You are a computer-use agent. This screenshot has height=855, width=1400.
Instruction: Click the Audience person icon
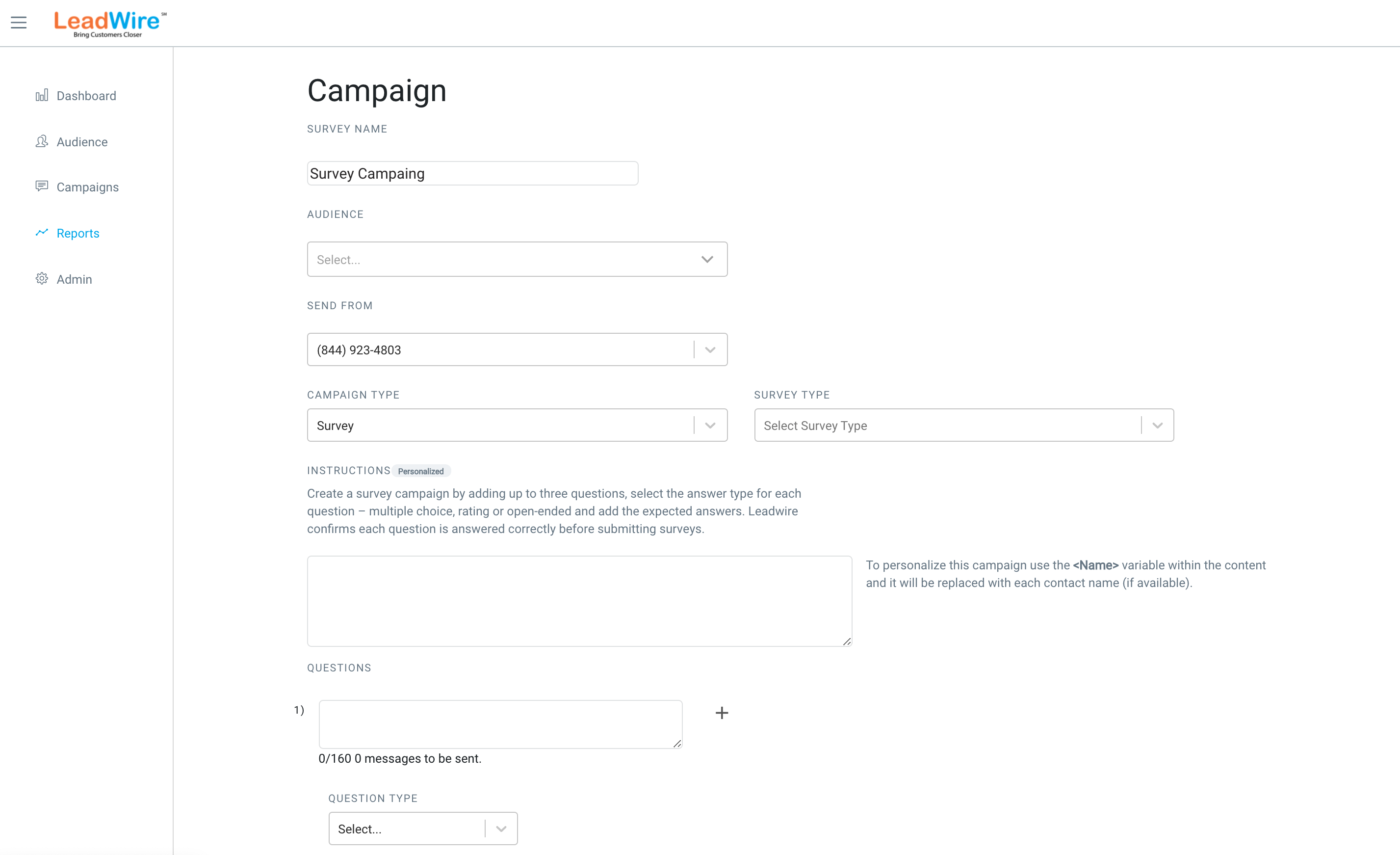tap(42, 141)
